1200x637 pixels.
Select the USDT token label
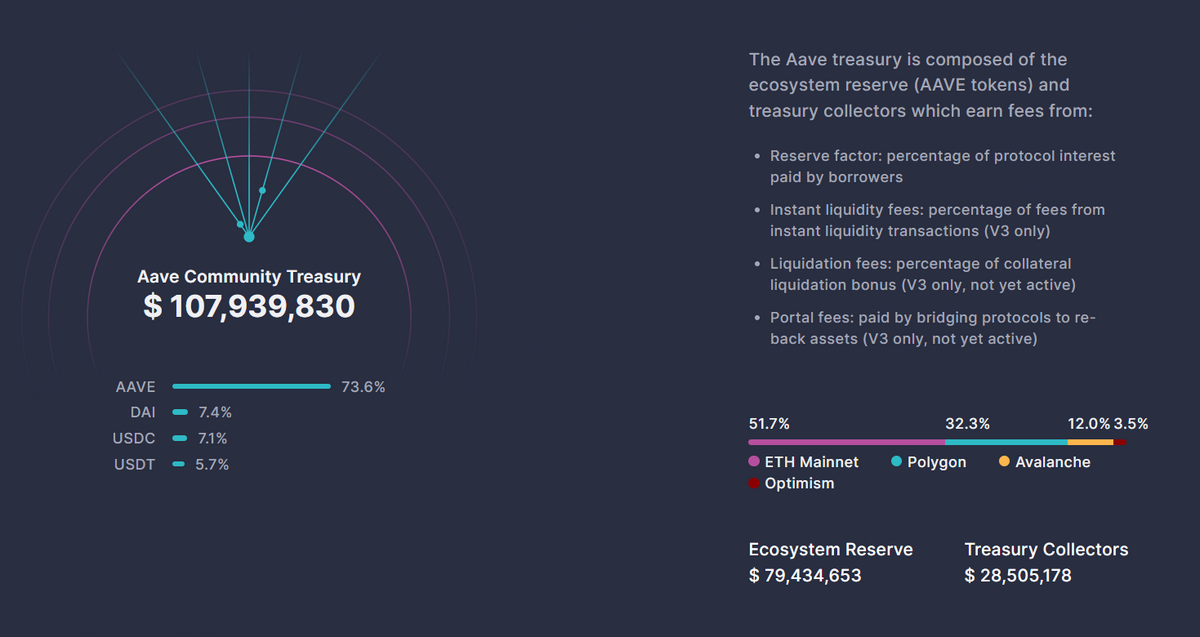coord(135,464)
